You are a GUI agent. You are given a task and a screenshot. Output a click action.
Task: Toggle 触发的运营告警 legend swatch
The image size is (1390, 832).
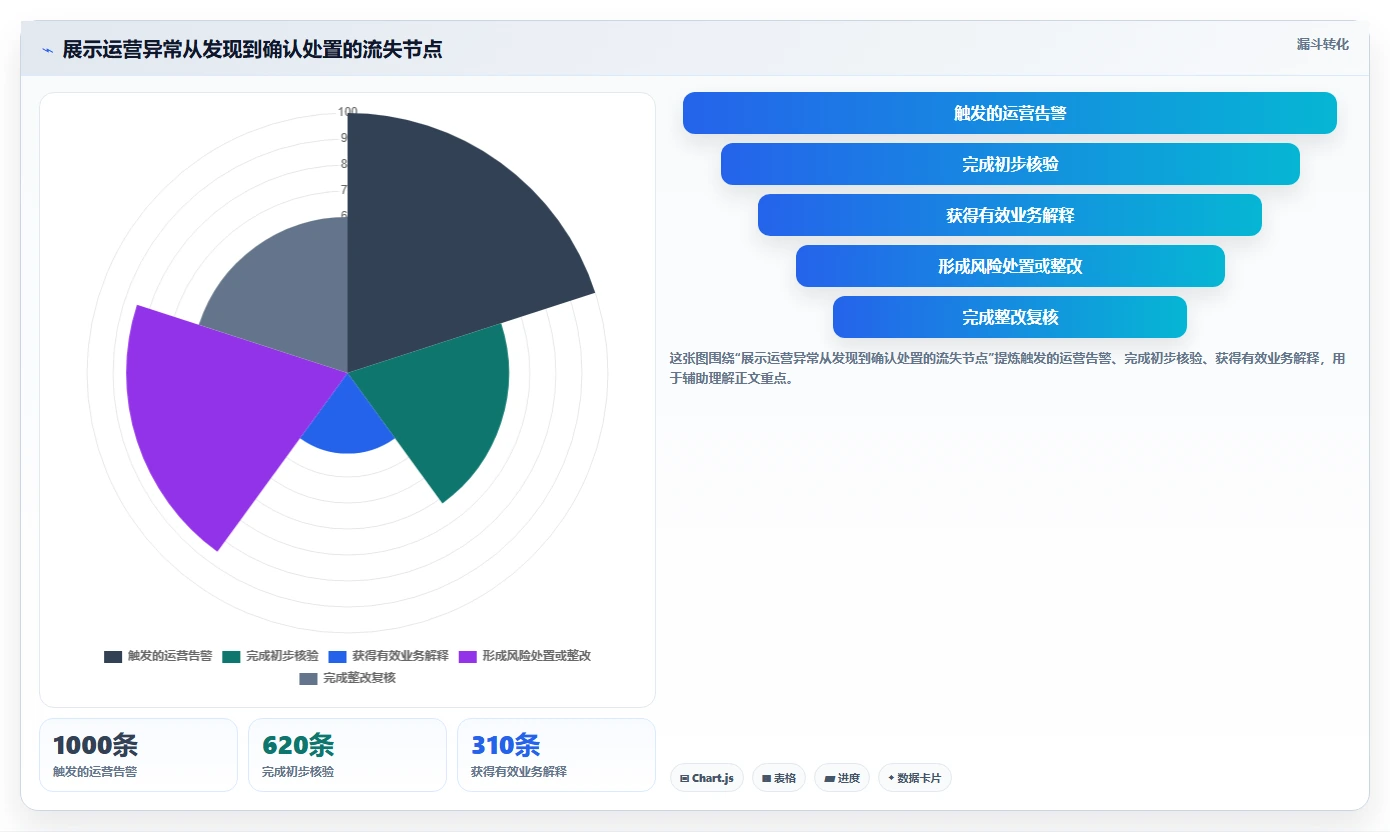tap(113, 656)
